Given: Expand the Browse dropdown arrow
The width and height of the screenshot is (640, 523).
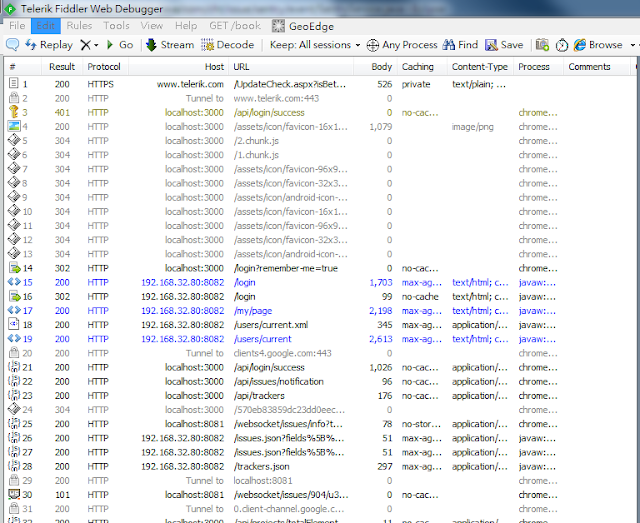Looking at the screenshot, I should (633, 45).
